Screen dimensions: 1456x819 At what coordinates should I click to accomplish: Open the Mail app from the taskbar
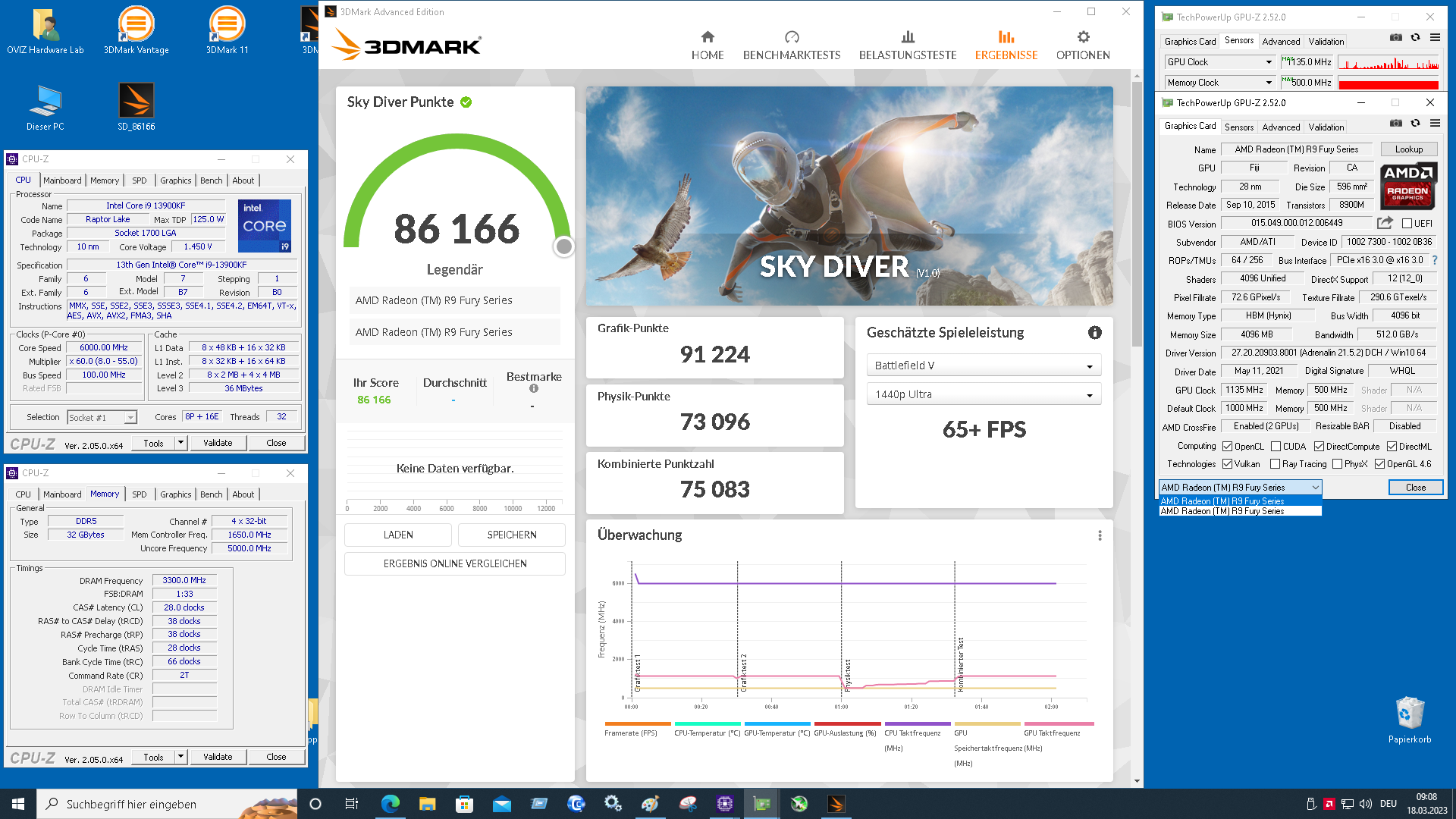pyautogui.click(x=501, y=804)
